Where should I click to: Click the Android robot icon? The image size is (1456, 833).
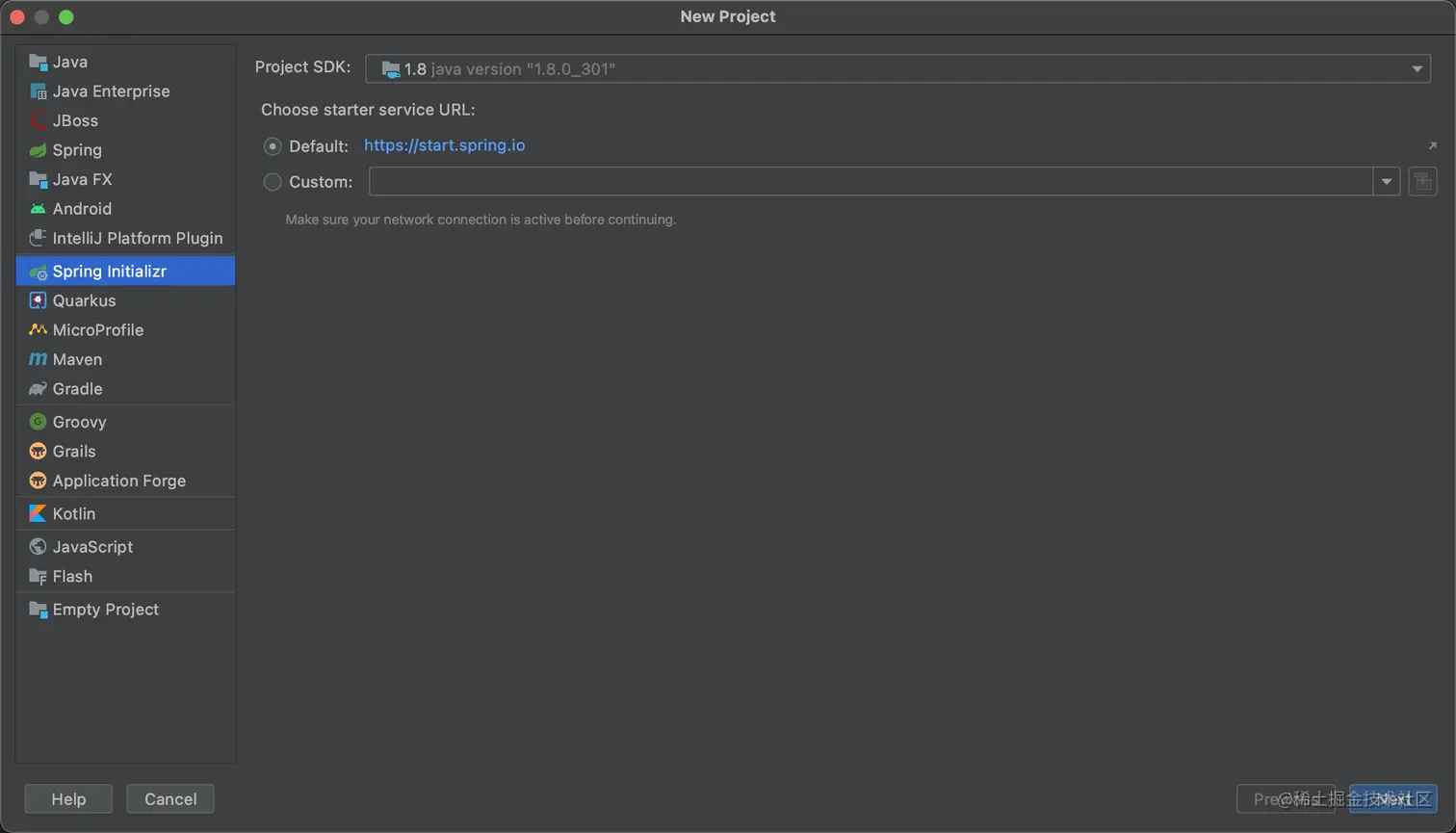tap(38, 209)
